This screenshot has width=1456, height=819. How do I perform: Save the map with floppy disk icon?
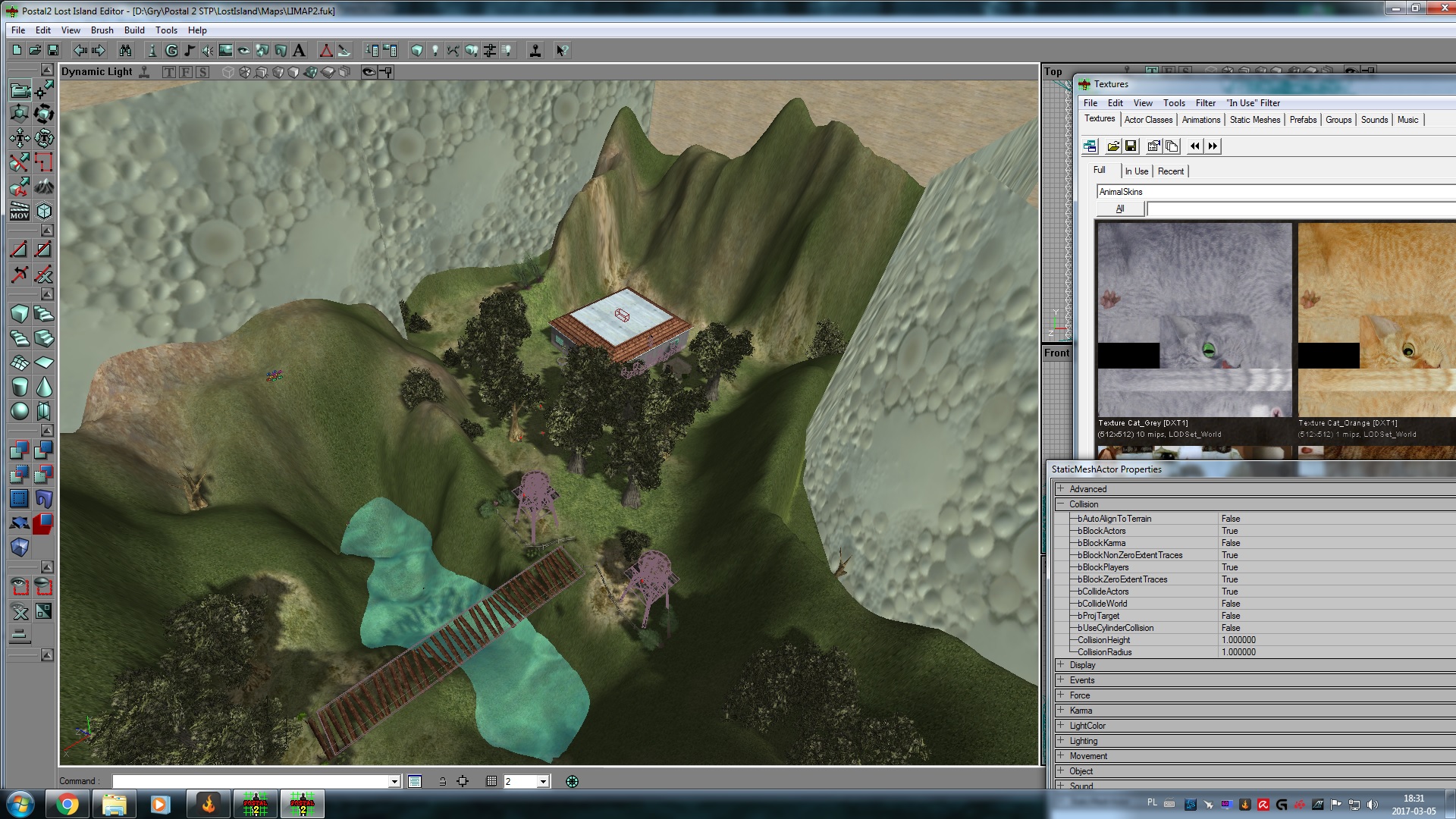(x=53, y=51)
